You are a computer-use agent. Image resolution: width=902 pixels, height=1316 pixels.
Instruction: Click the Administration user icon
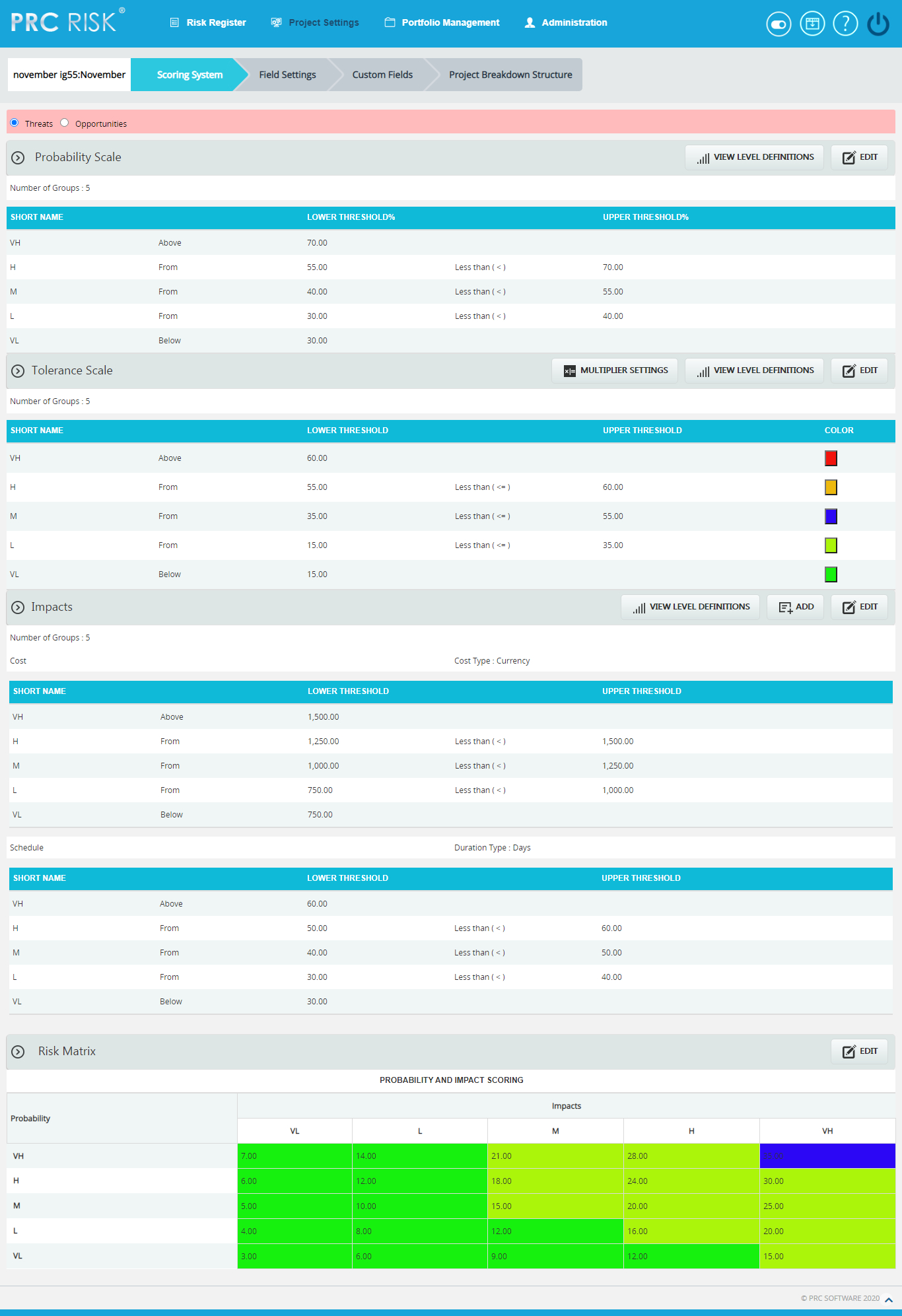click(x=530, y=22)
